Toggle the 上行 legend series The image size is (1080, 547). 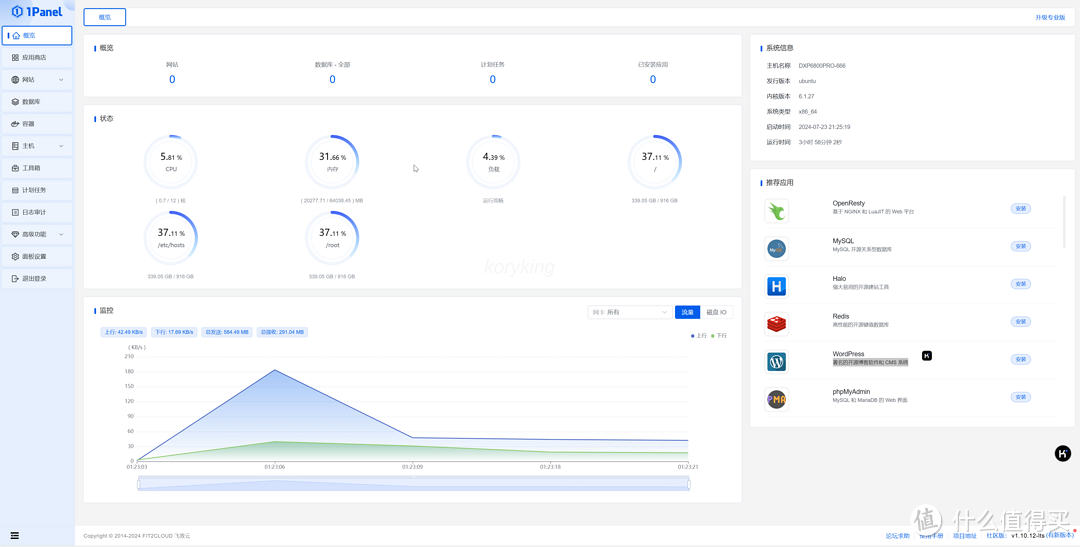click(x=698, y=336)
